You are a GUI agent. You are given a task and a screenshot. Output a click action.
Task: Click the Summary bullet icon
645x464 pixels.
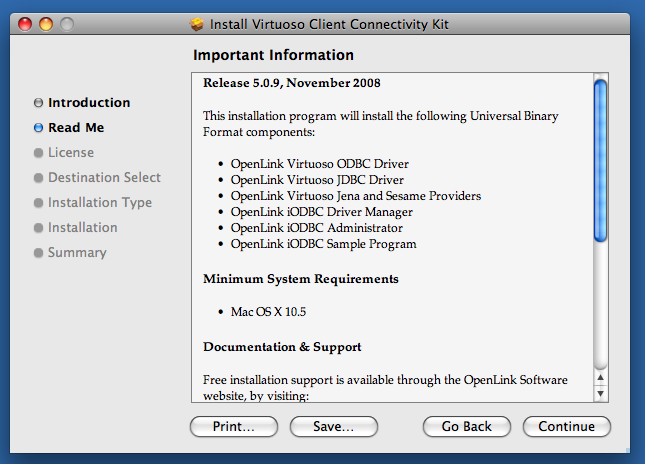tap(38, 253)
